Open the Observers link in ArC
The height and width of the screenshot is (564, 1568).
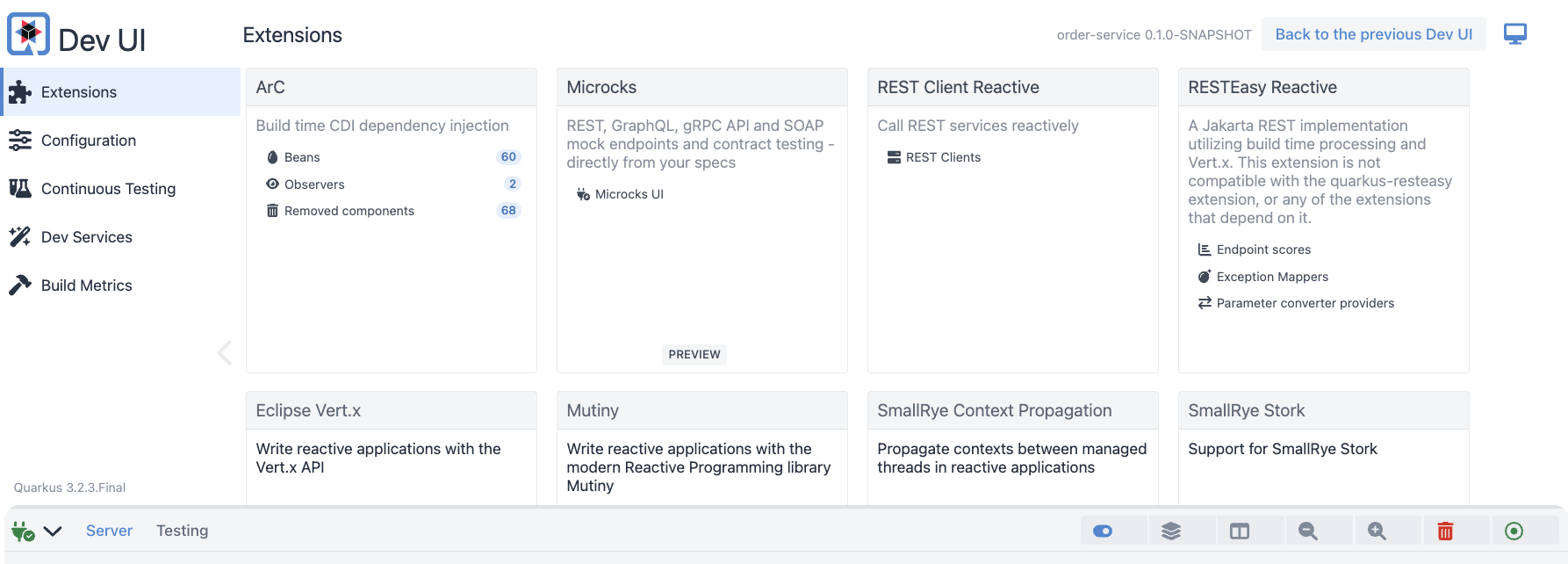[x=314, y=184]
